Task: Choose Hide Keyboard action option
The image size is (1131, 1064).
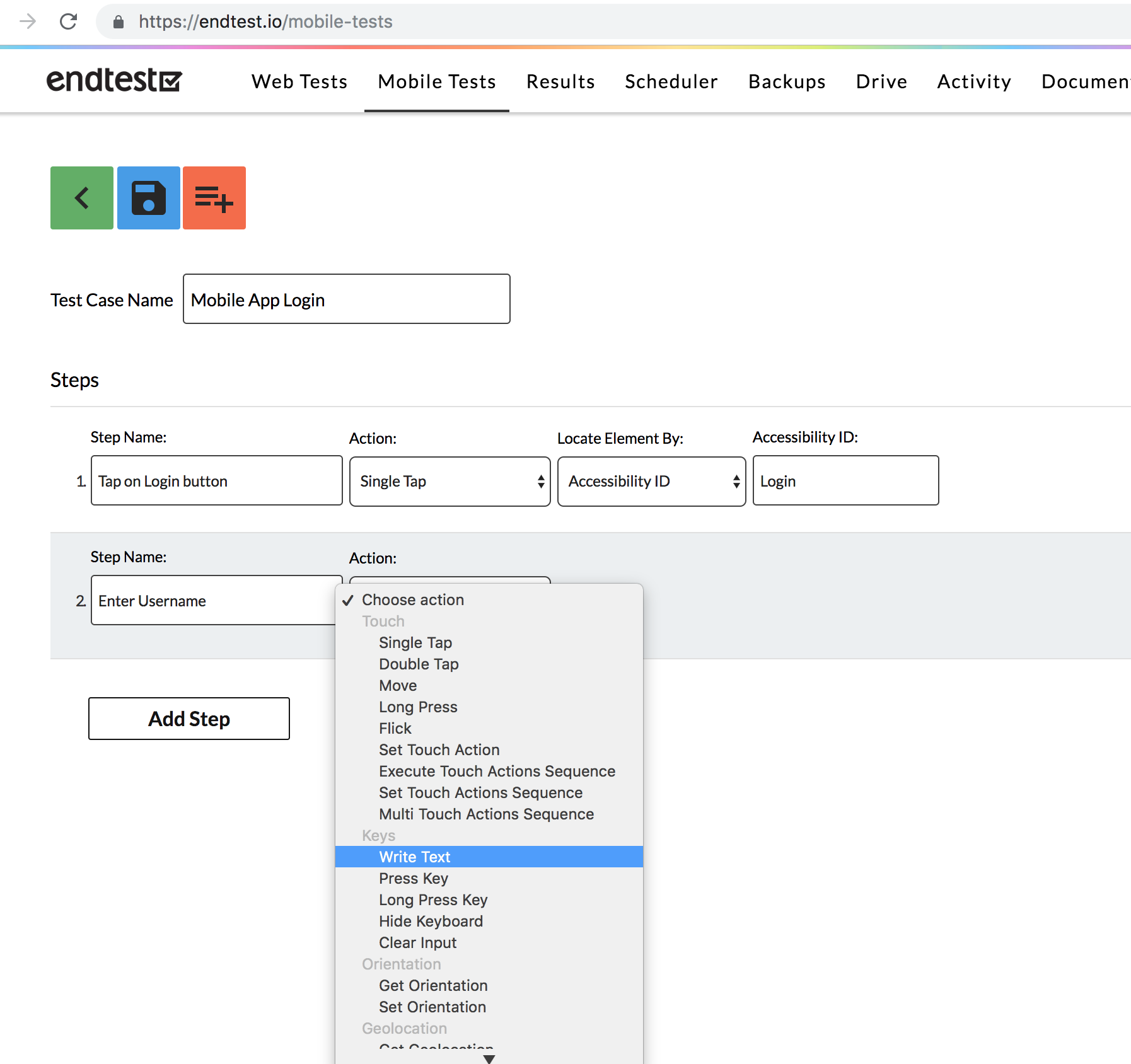Action: 431,921
